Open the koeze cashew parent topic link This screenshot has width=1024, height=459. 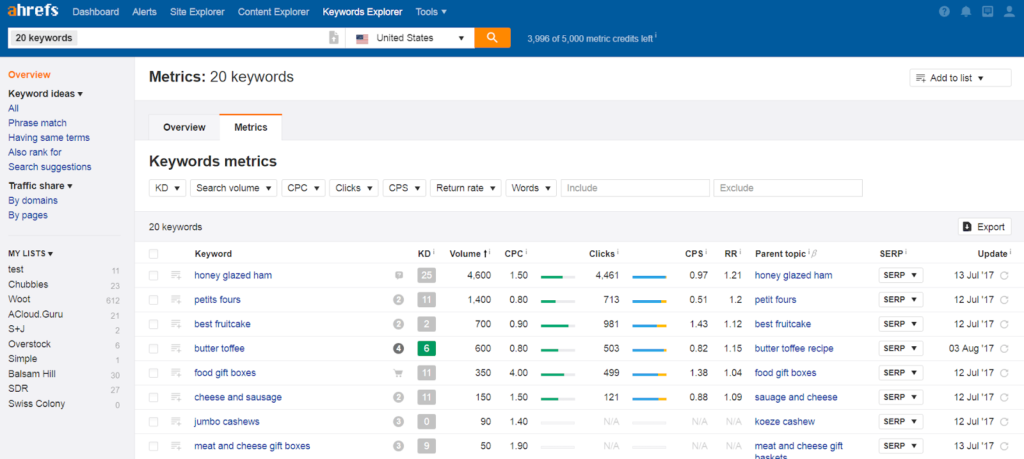pyautogui.click(x=785, y=422)
